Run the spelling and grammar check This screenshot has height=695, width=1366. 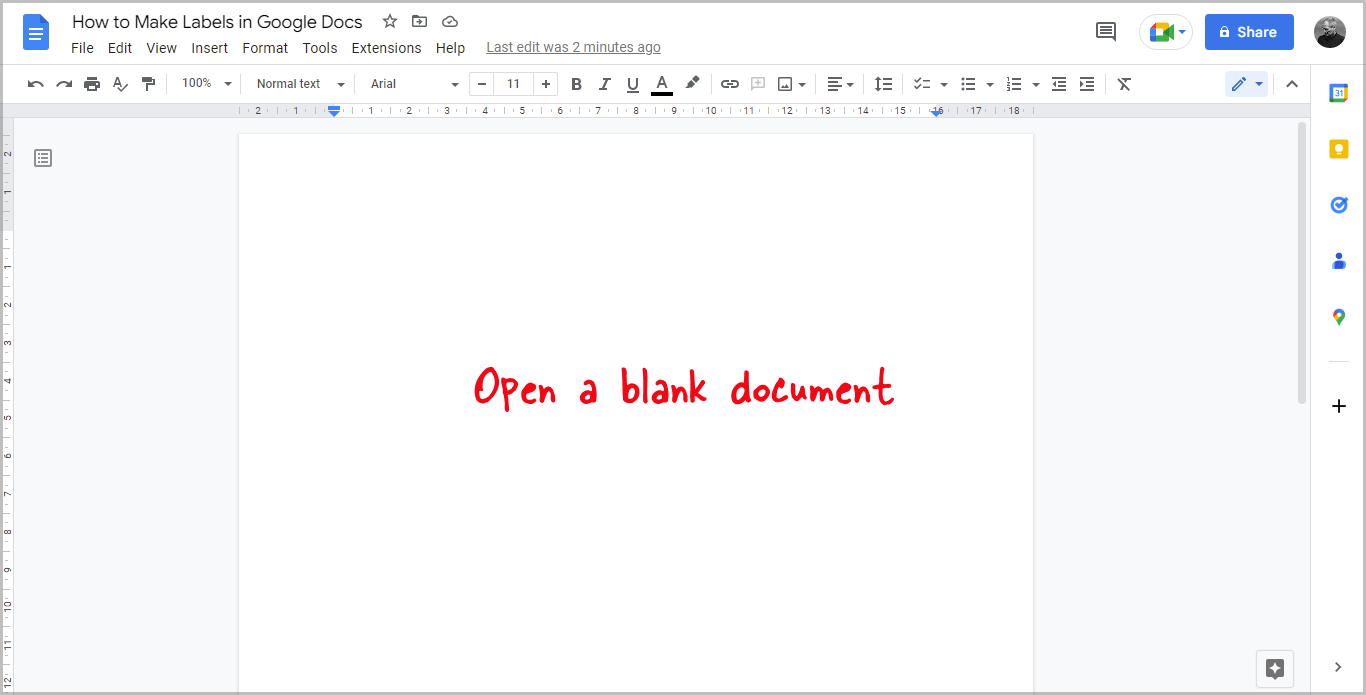120,84
